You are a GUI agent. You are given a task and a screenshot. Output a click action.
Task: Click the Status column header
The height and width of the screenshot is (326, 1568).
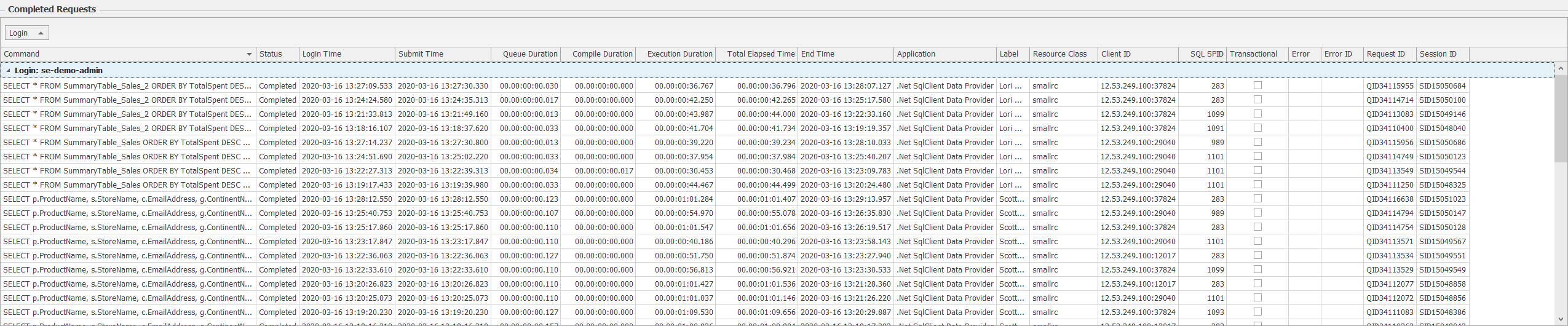click(x=277, y=54)
